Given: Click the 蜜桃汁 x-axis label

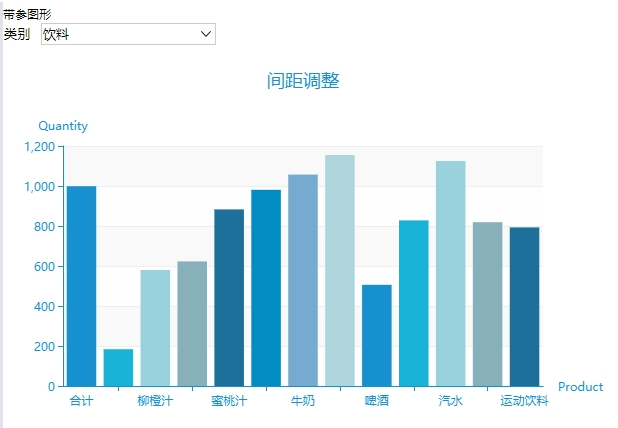Looking at the screenshot, I should point(229,401).
